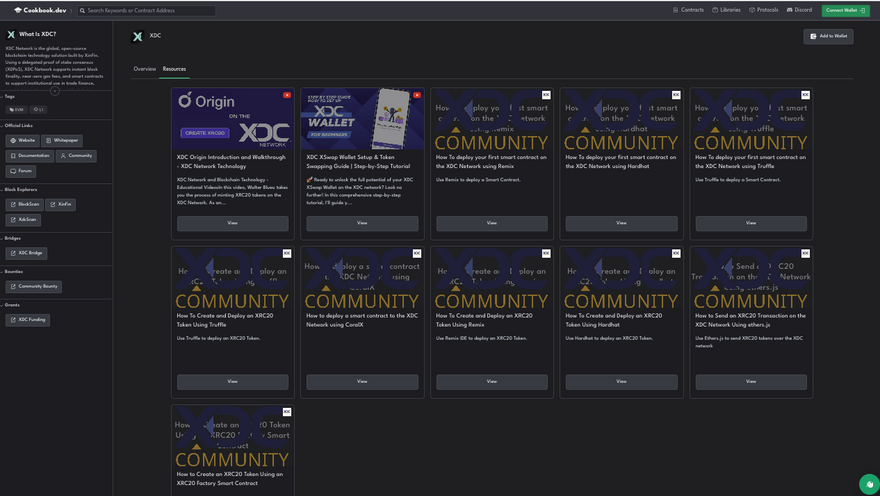Select the Resources tab
Screen dimensions: 880x496
pos(174,69)
